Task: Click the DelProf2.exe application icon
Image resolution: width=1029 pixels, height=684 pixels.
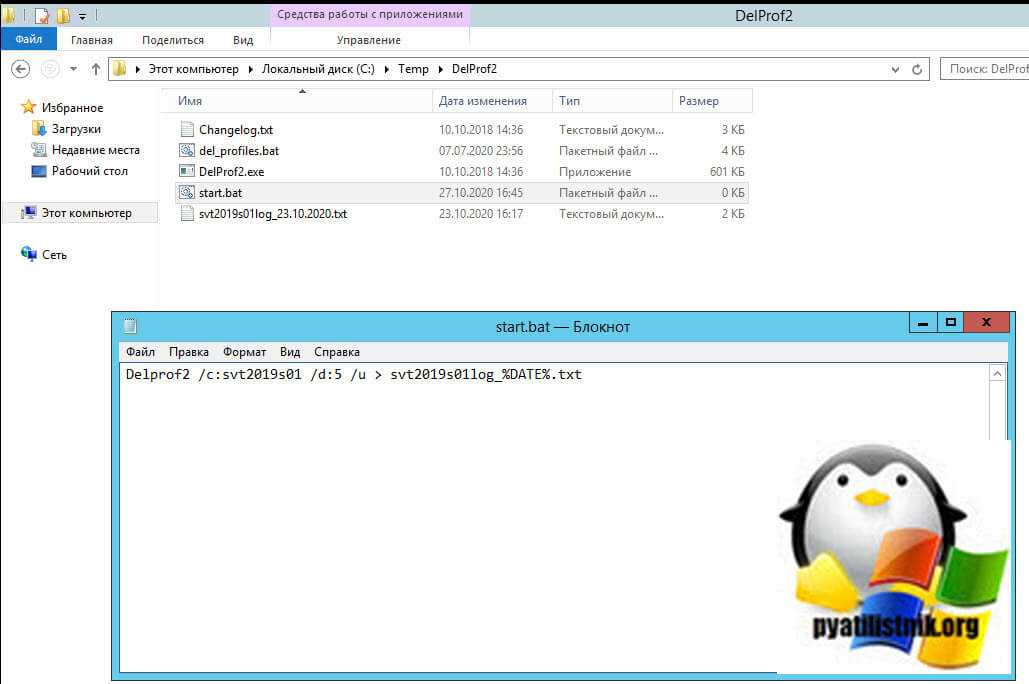Action: pyautogui.click(x=187, y=172)
